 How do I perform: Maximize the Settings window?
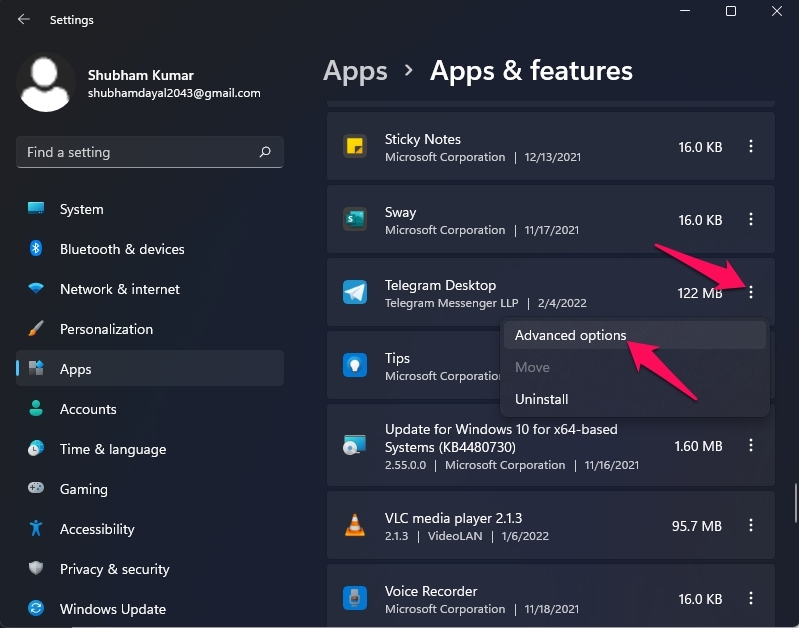pos(731,11)
